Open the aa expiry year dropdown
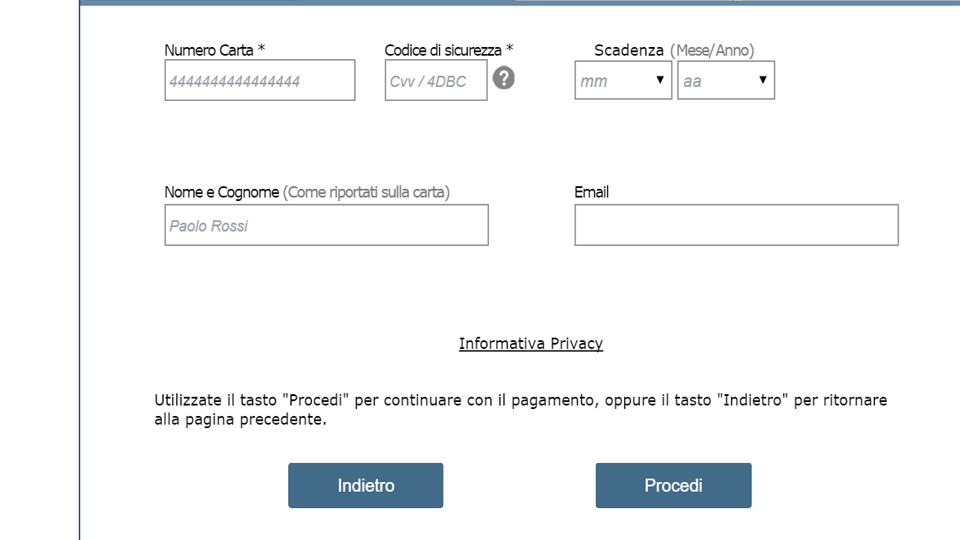960x540 pixels. pyautogui.click(x=726, y=80)
